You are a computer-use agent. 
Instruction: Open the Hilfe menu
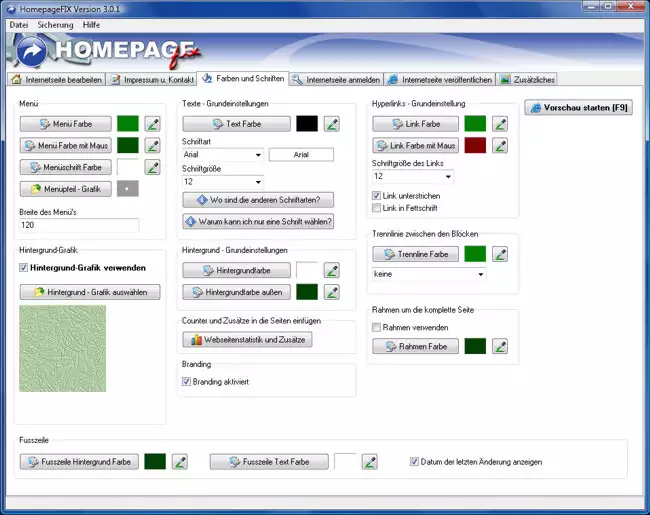pos(91,25)
